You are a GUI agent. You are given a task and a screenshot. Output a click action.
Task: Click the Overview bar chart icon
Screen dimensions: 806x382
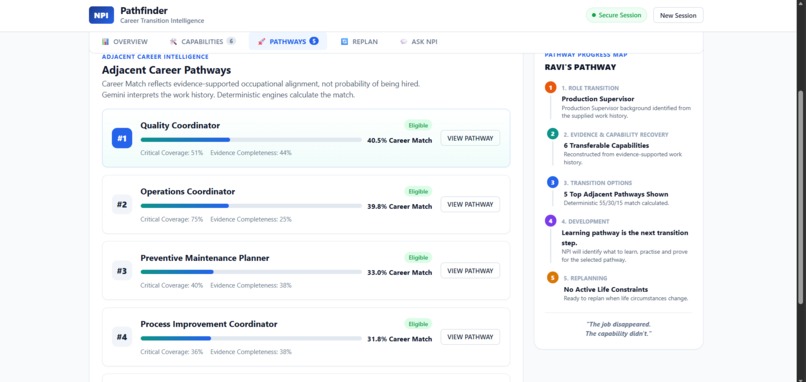click(105, 42)
